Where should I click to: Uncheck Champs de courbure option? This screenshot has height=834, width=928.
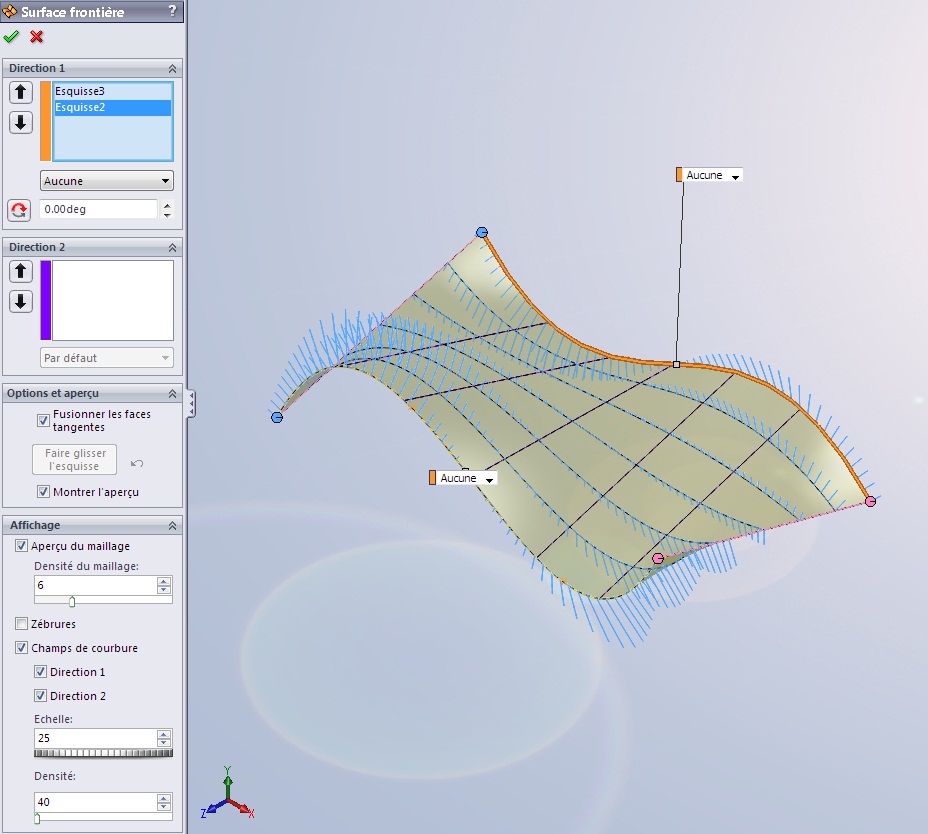tap(21, 648)
